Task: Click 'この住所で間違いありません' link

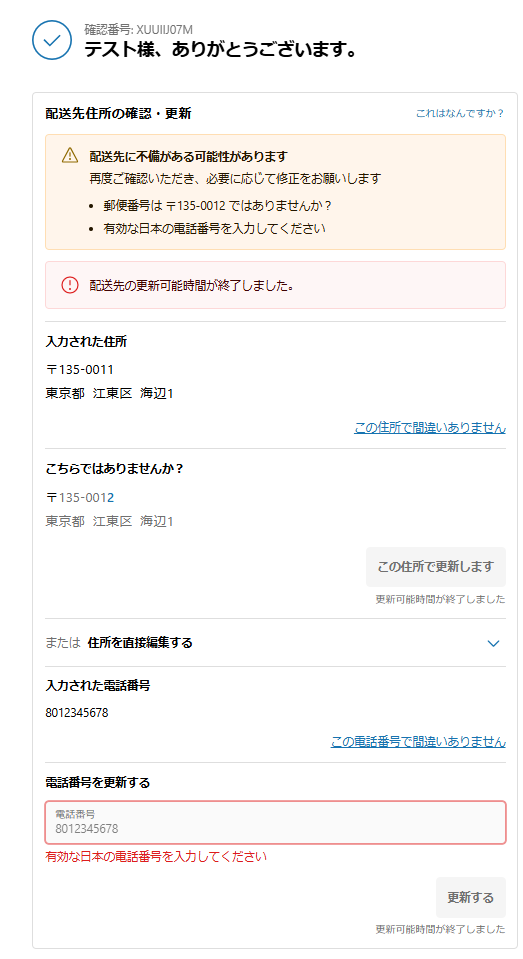Action: (x=430, y=428)
